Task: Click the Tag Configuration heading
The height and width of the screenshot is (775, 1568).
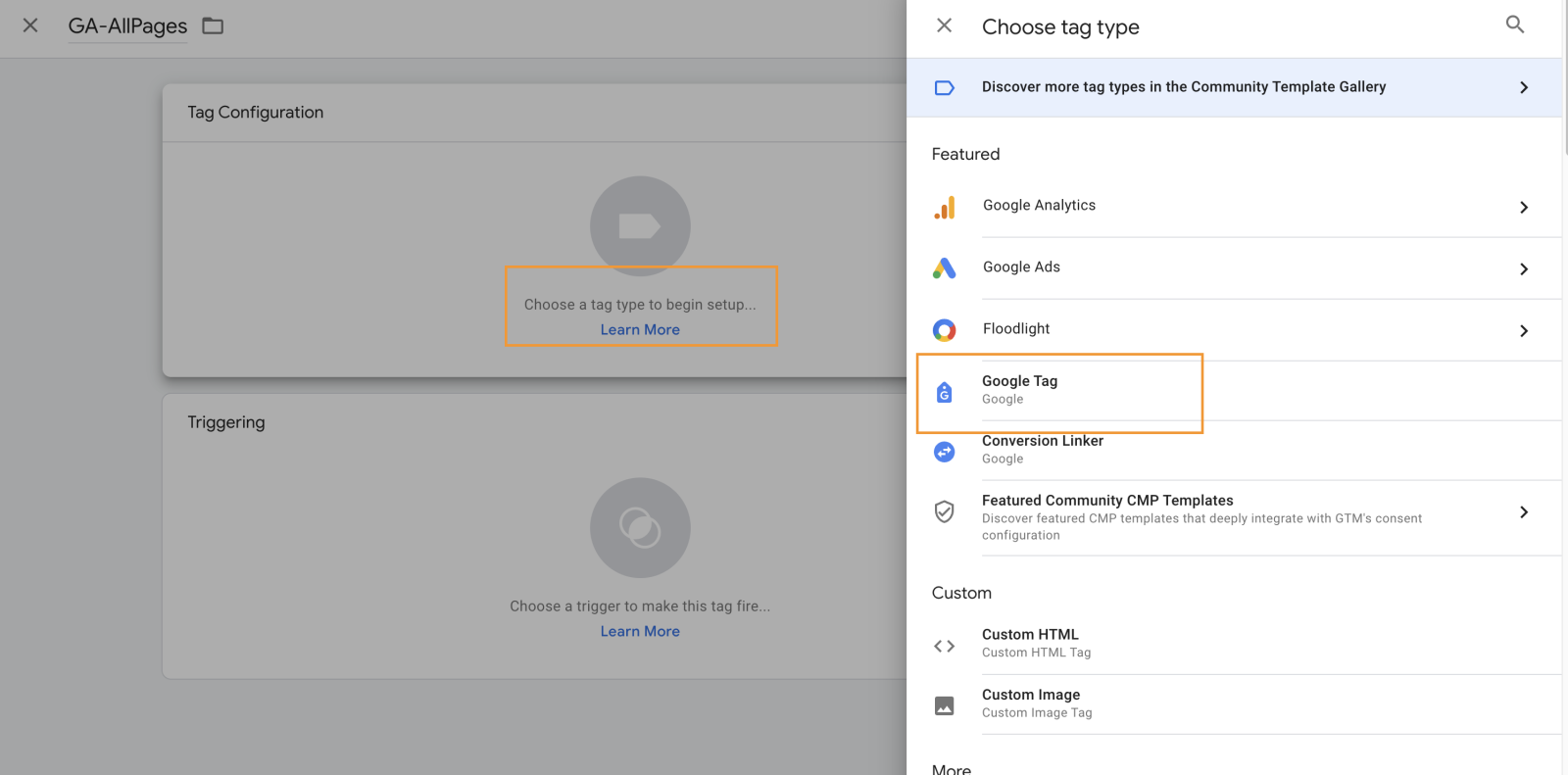Action: point(256,113)
